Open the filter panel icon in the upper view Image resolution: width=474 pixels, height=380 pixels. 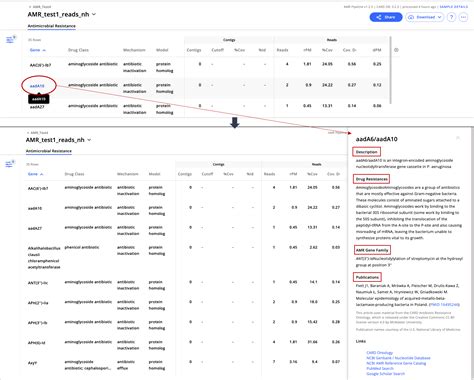[10, 40]
